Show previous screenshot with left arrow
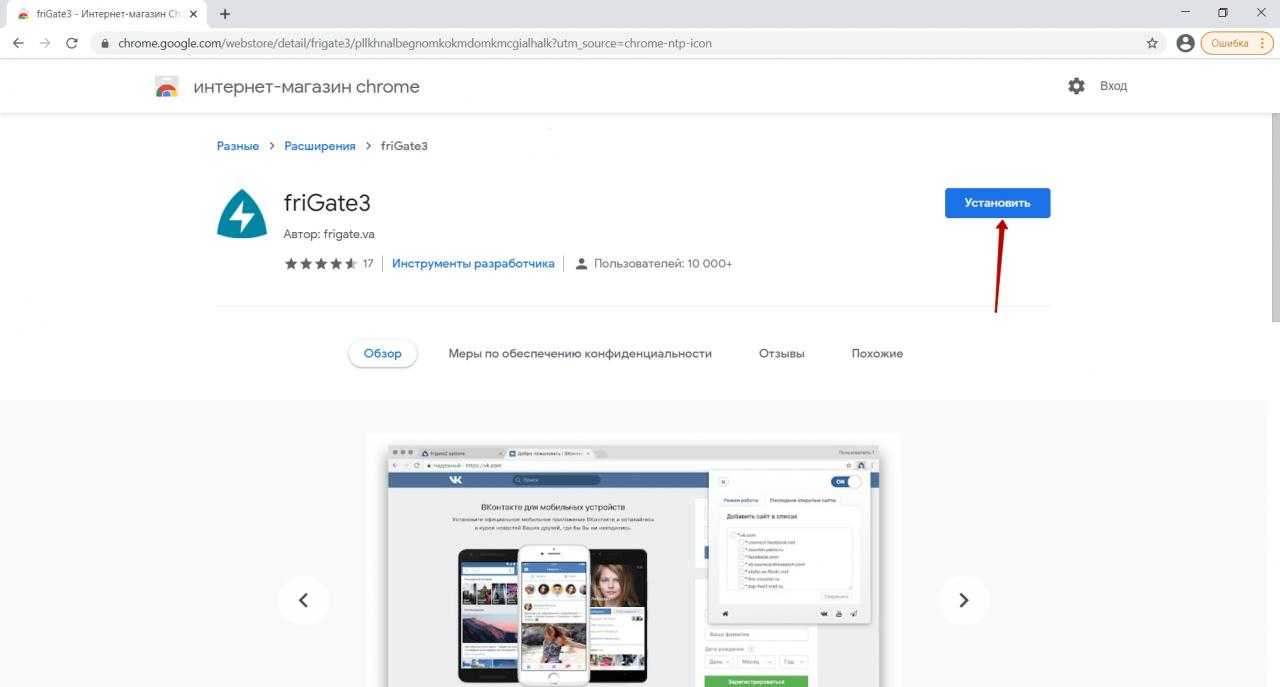Screen dimensions: 1280x687 [x=303, y=600]
